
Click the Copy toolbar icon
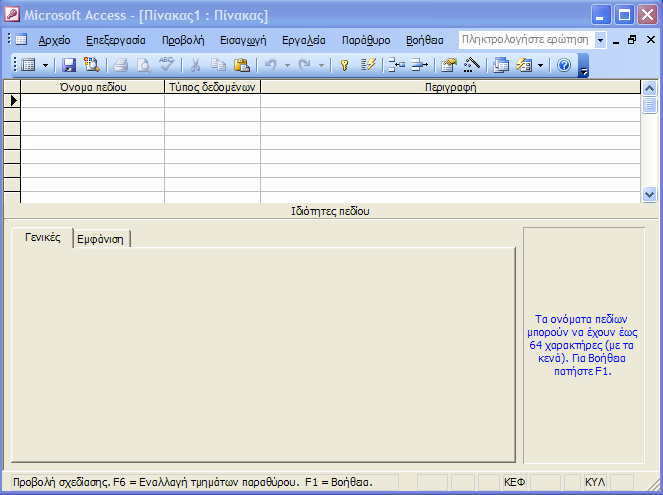[x=218, y=65]
